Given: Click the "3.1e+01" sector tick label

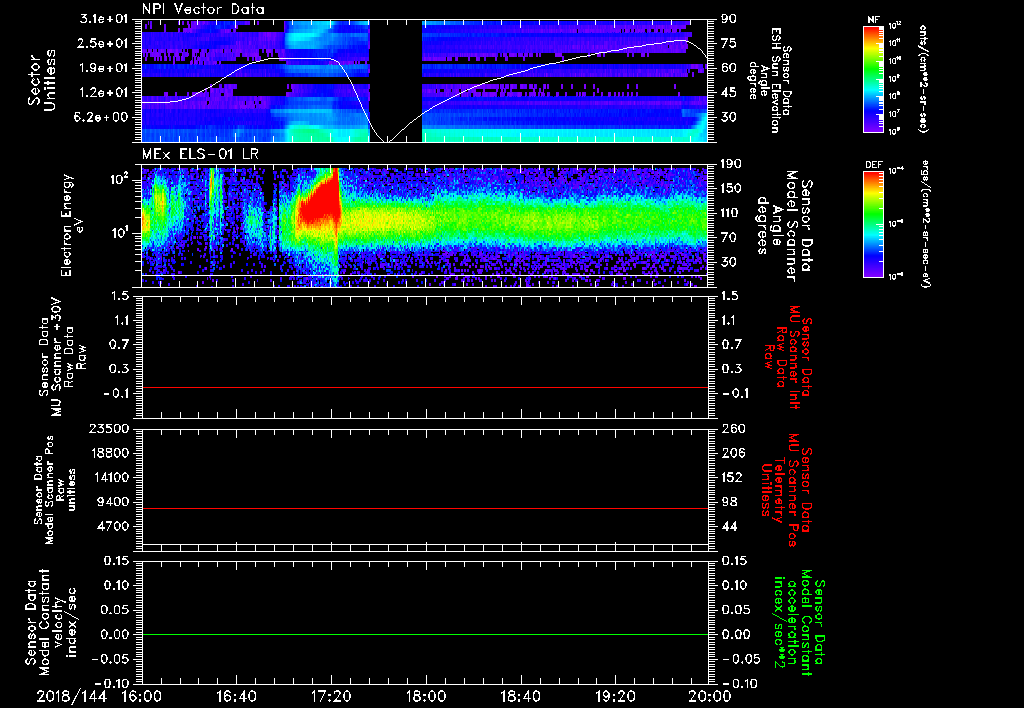Looking at the screenshot, I should [x=104, y=19].
